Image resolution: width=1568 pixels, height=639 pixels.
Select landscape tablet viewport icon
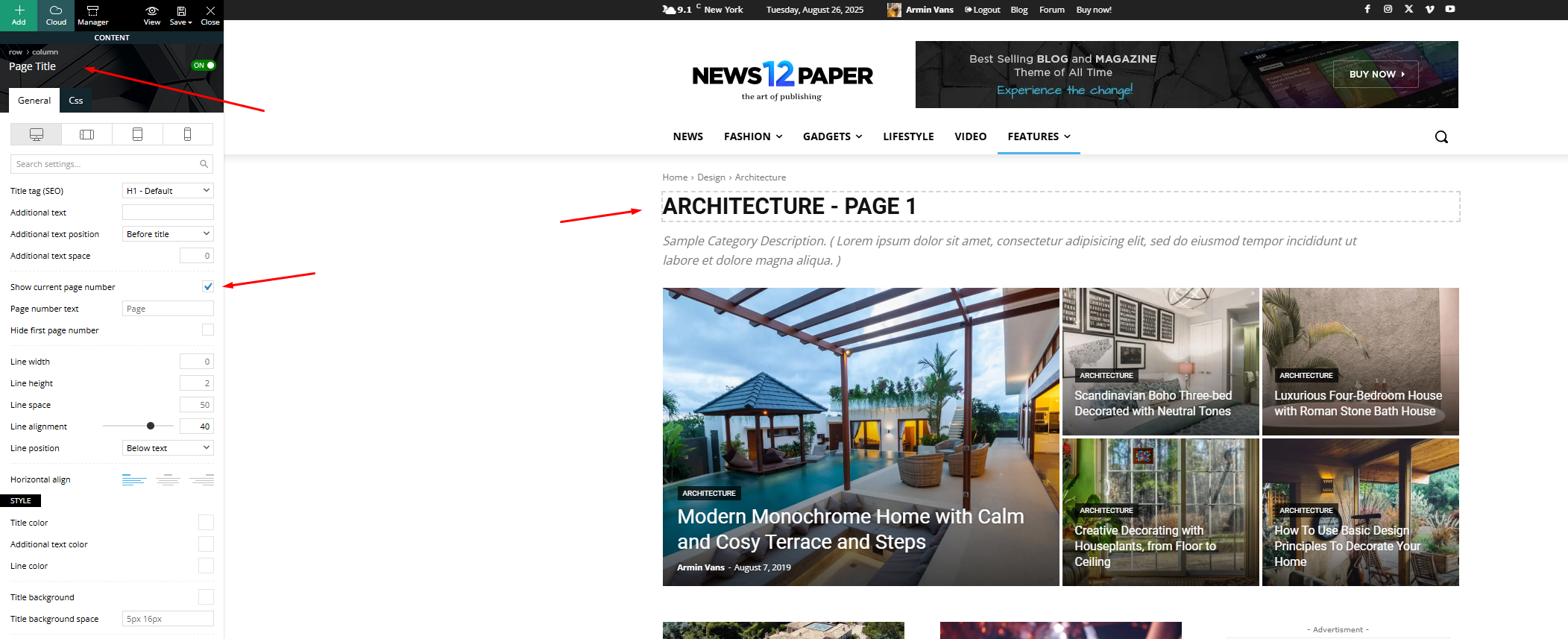(87, 134)
